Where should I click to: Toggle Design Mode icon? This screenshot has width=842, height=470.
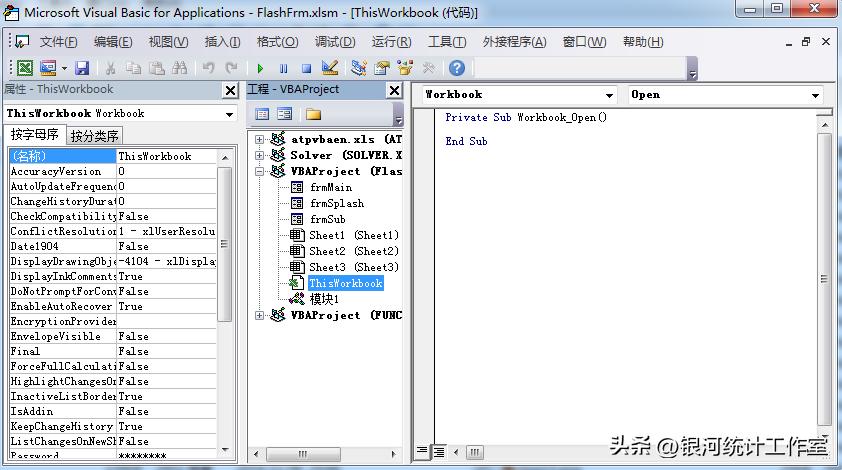coord(330,68)
